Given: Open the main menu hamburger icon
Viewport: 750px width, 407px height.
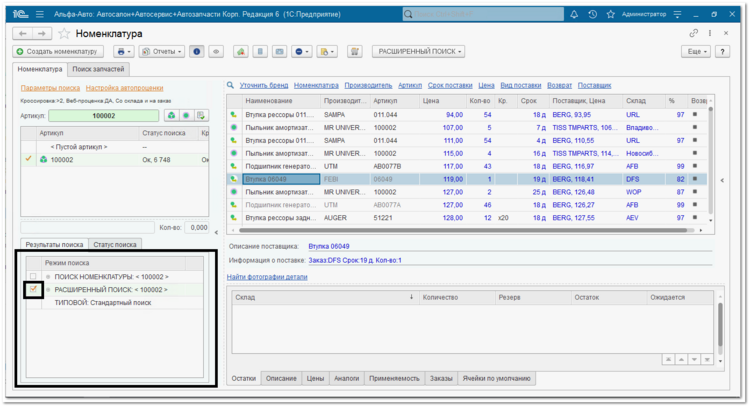Looking at the screenshot, I should click(40, 14).
